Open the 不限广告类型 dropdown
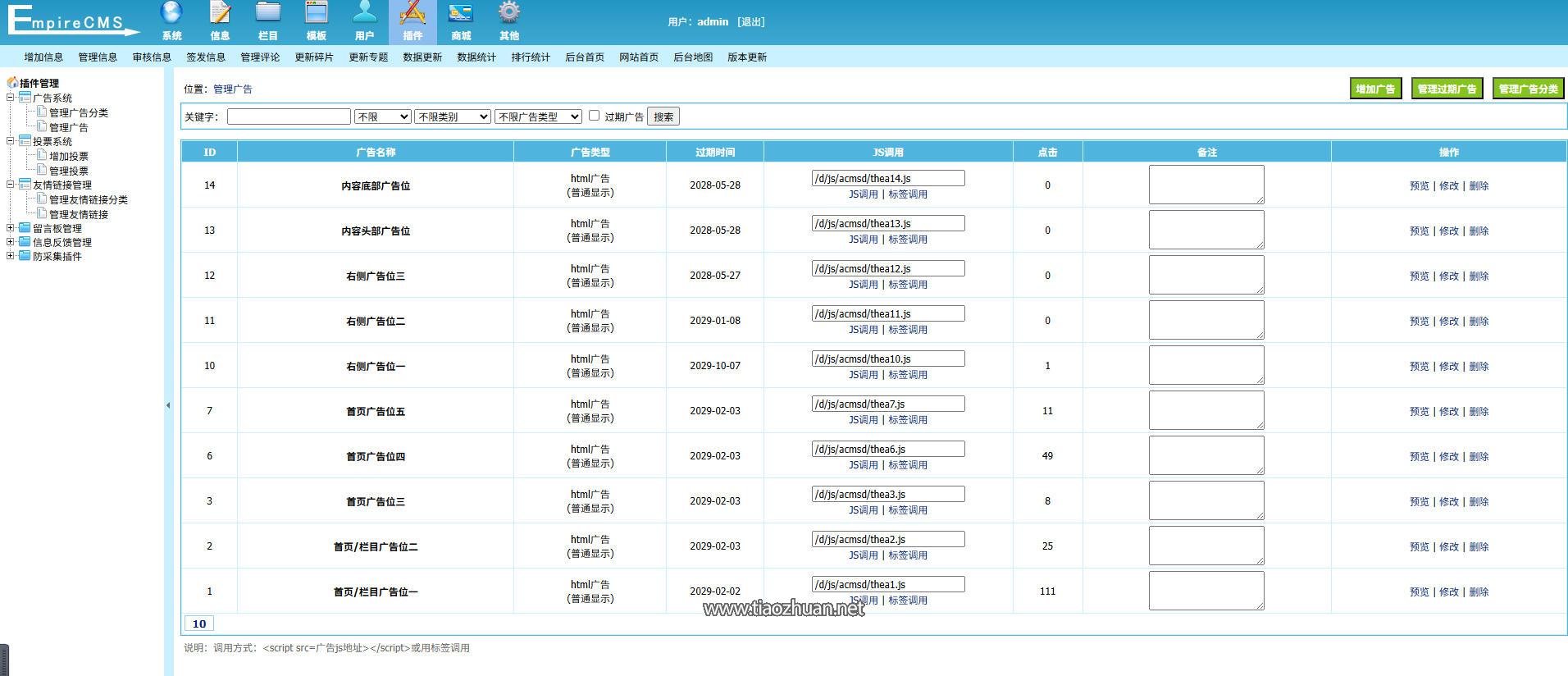The width and height of the screenshot is (1568, 676). [x=538, y=116]
